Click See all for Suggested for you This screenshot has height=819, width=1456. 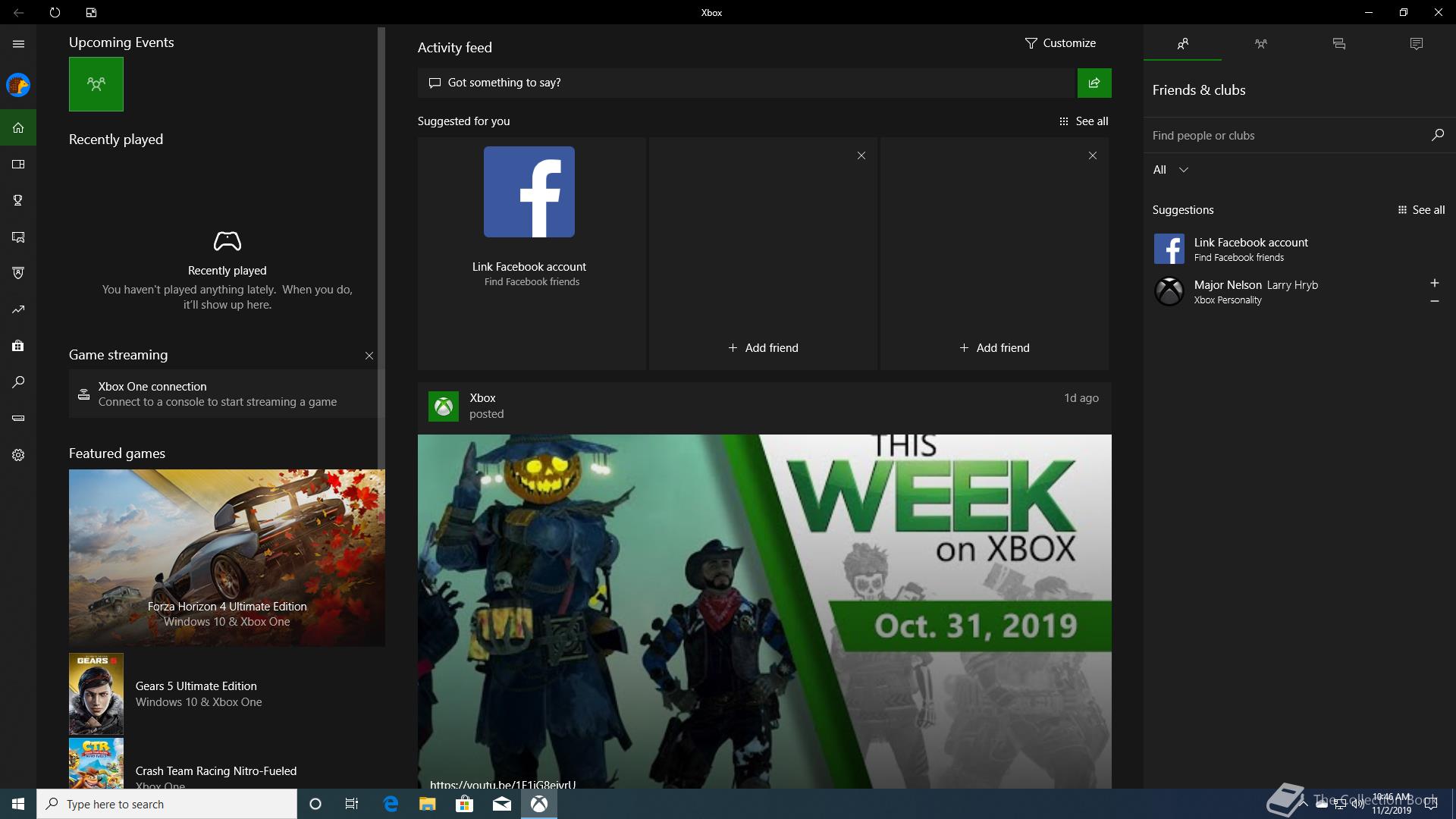1084,121
